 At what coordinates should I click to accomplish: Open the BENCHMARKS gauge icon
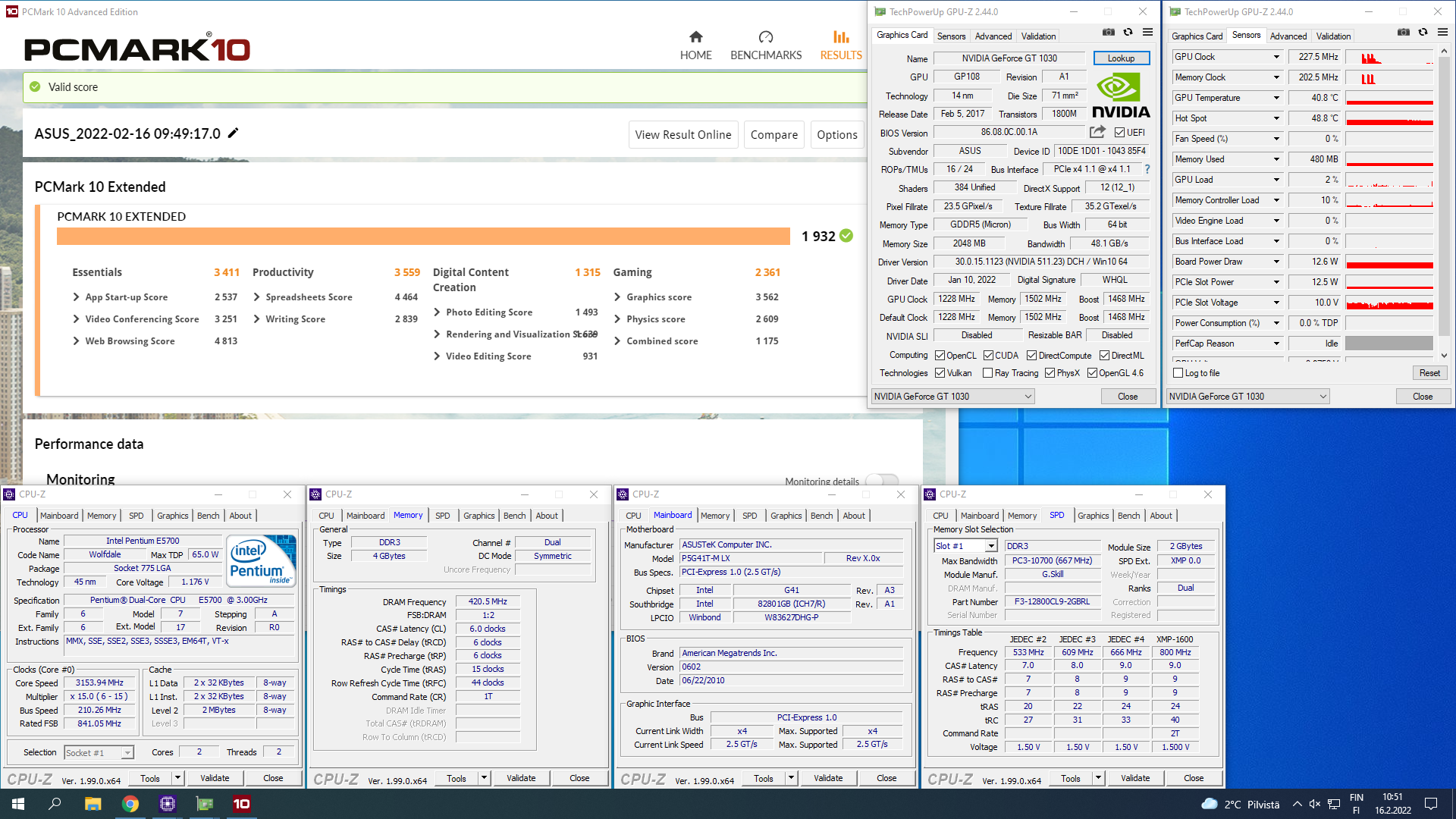point(766,36)
